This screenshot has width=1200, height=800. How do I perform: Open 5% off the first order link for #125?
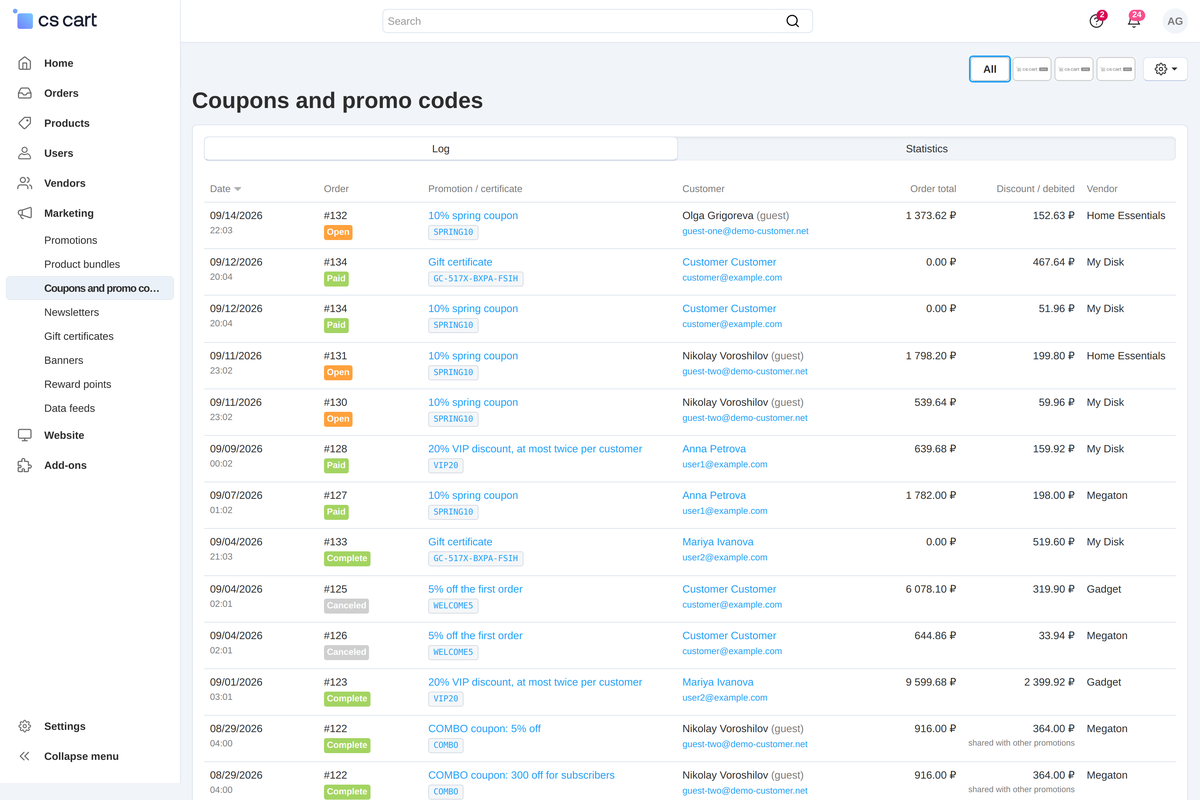475,589
